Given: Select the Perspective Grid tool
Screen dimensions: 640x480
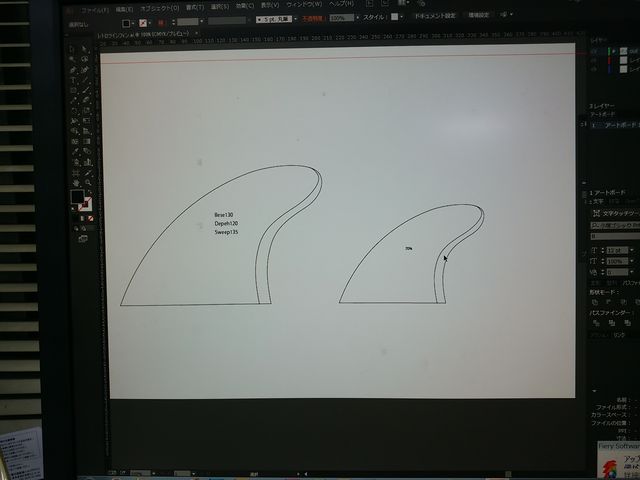Looking at the screenshot, I should pos(87,131).
